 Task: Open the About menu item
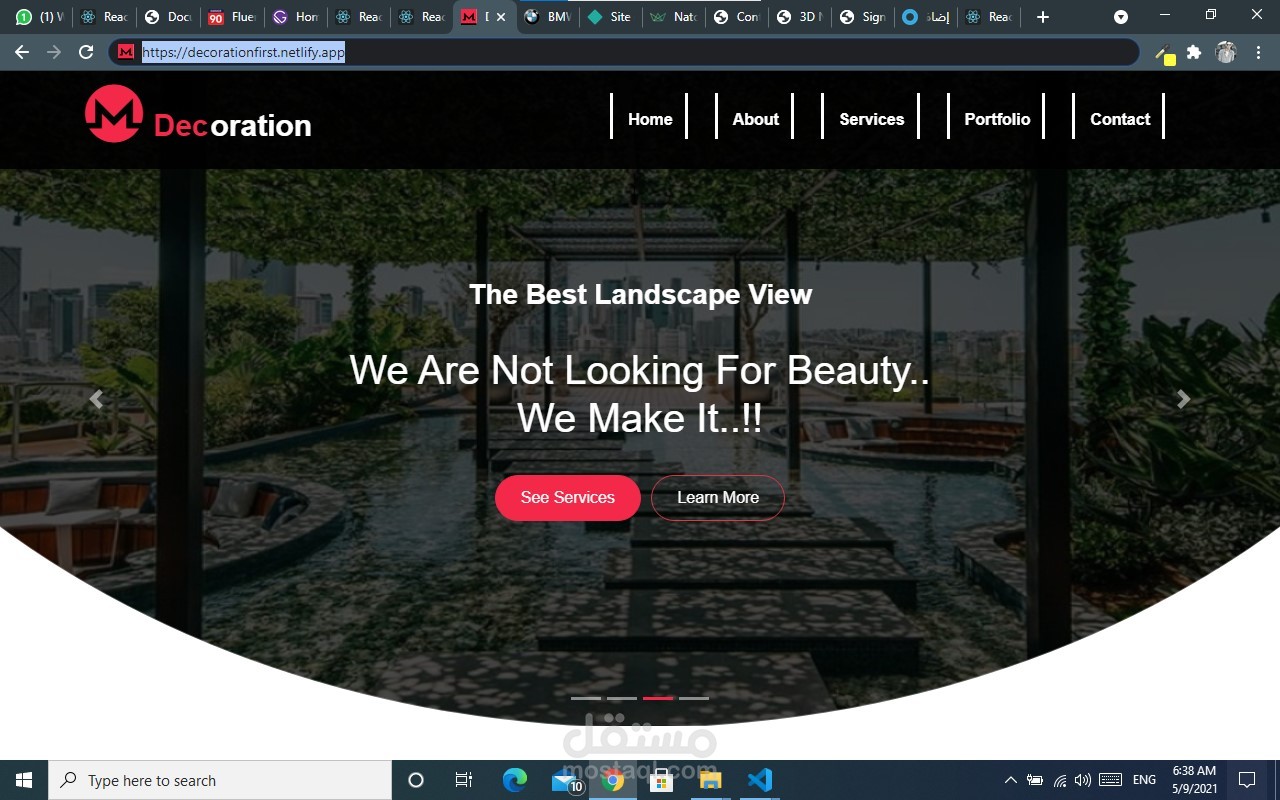pyautogui.click(x=755, y=119)
